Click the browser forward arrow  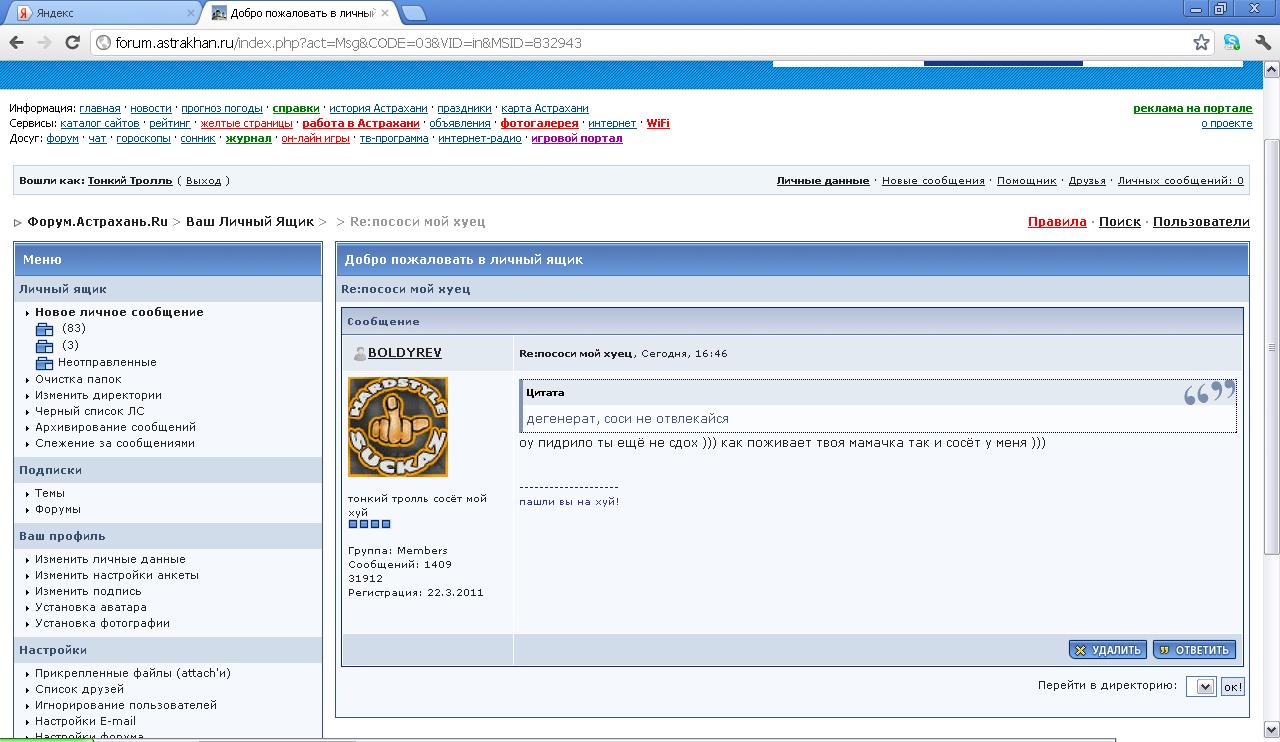point(44,42)
